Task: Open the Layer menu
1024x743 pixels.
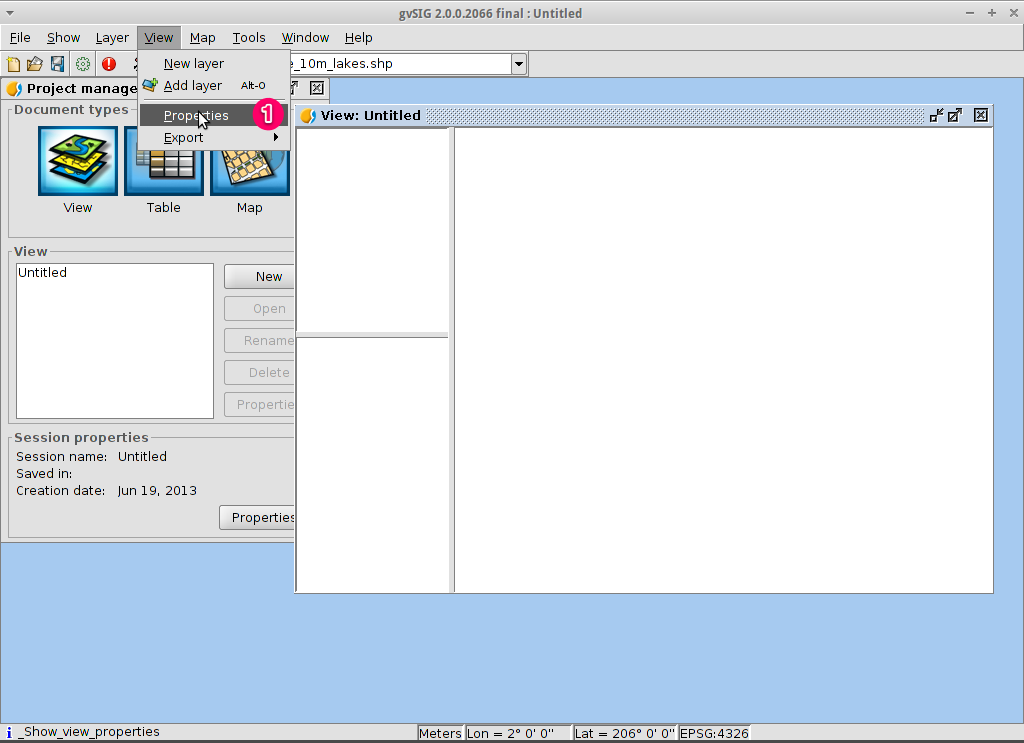Action: click(112, 38)
